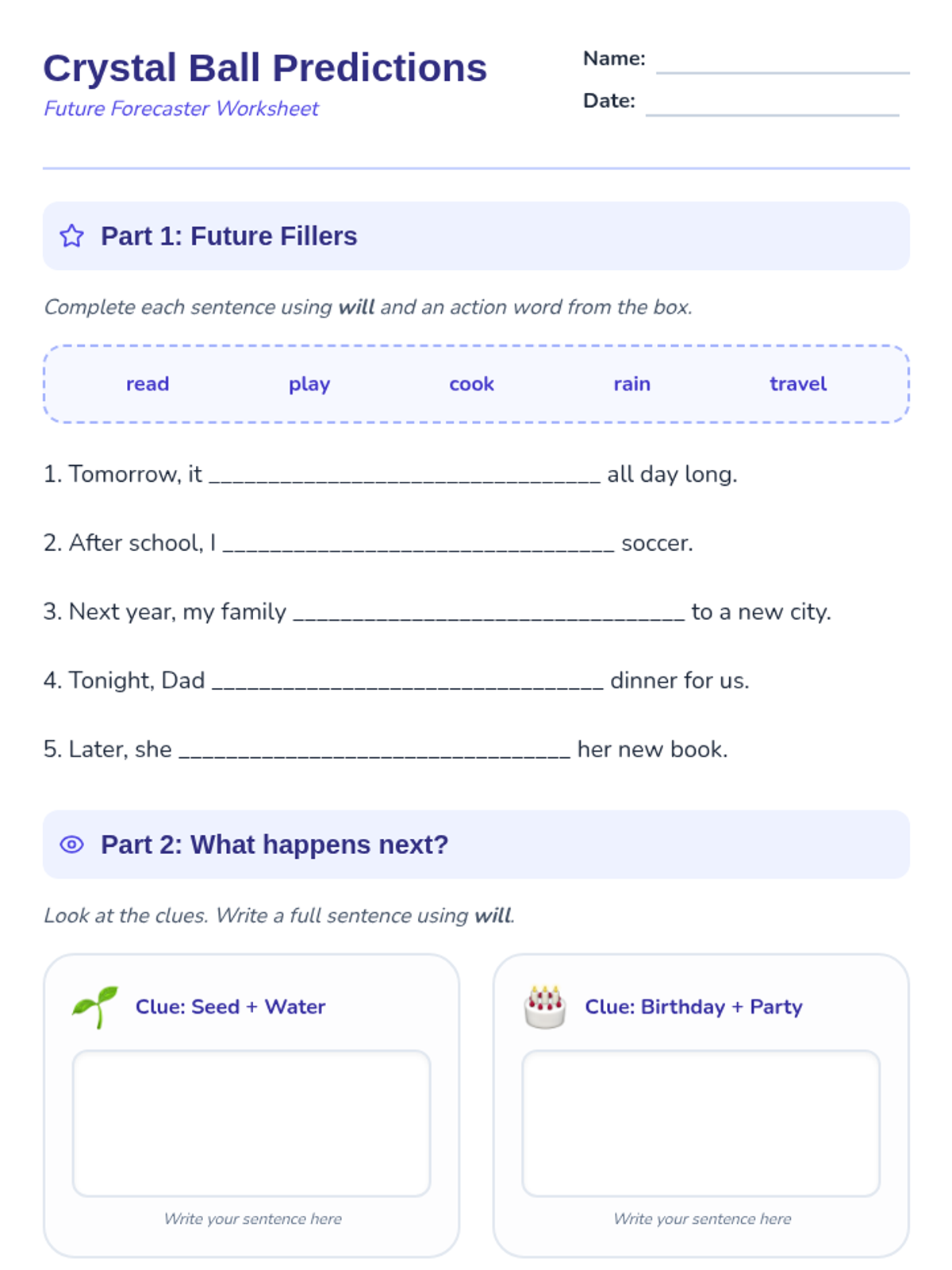Click the blank in sentence 1 Tomorrow
The width and height of the screenshot is (952, 1270).
pyautogui.click(x=405, y=475)
